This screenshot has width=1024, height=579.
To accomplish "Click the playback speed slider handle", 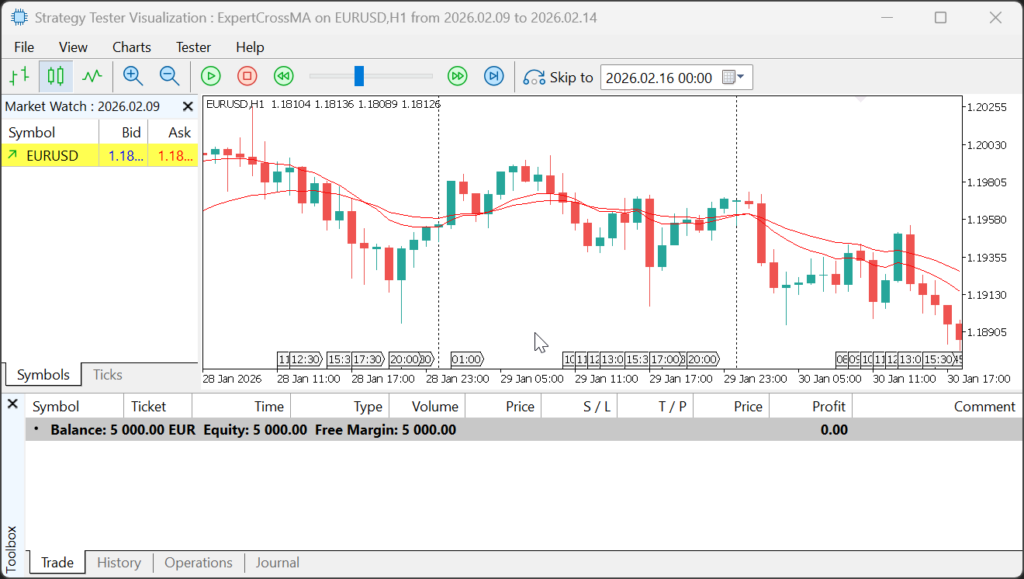I will pyautogui.click(x=358, y=77).
